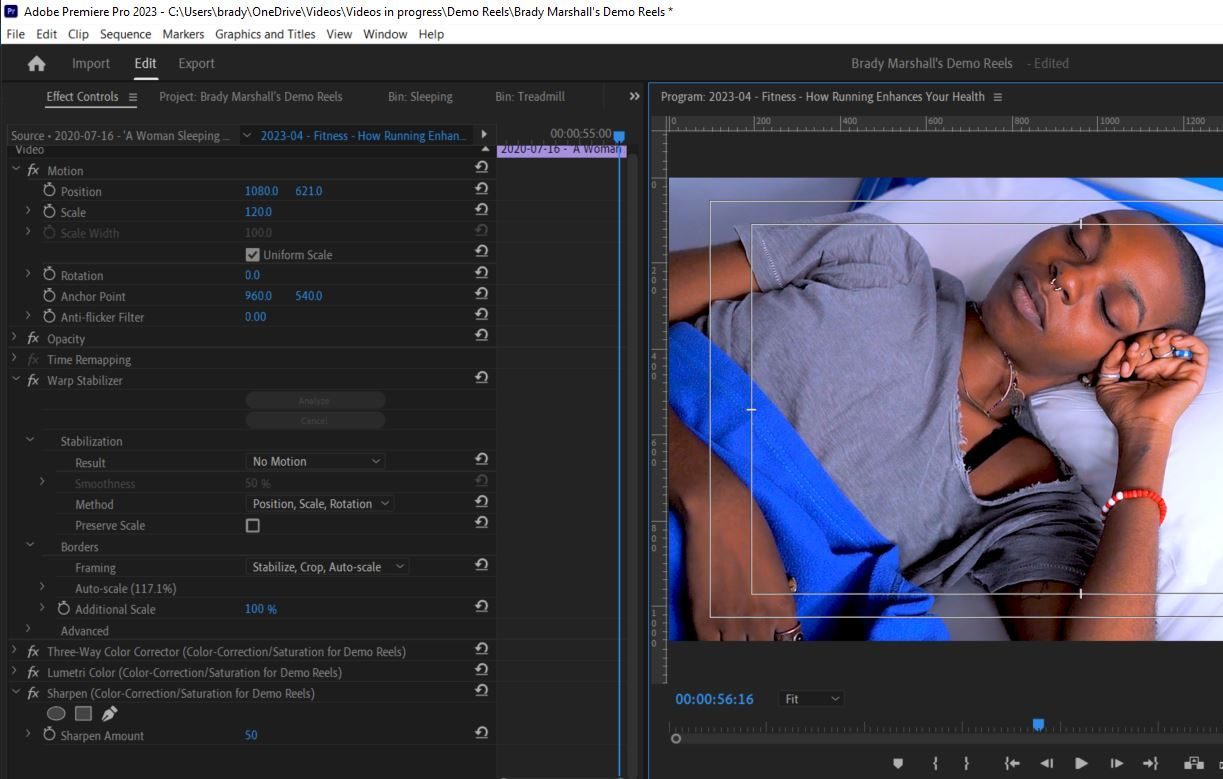This screenshot has width=1223, height=779.
Task: Toggle animation stopwatch for Position
Action: [49, 190]
